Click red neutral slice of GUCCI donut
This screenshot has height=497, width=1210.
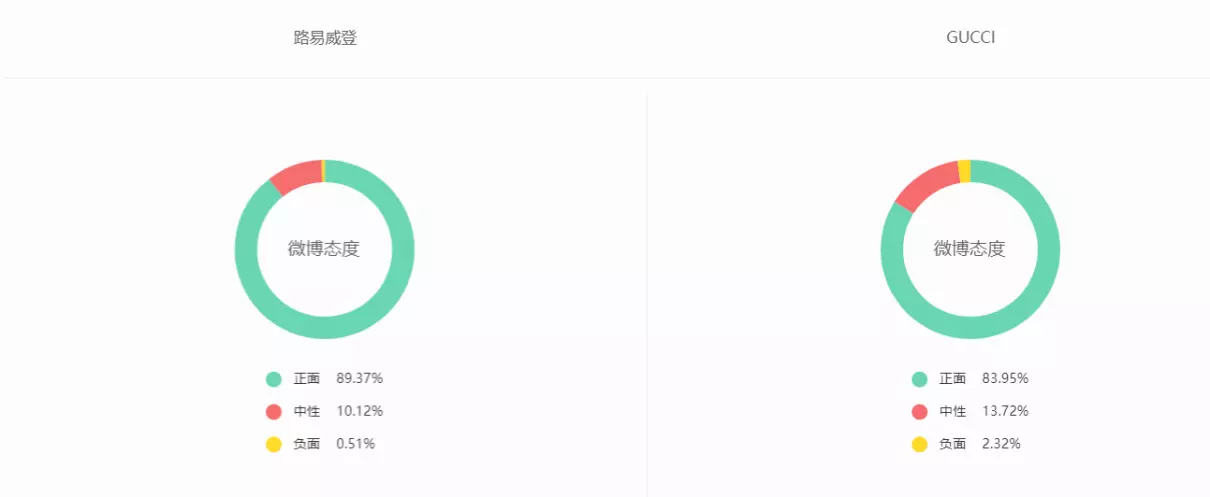(x=926, y=185)
